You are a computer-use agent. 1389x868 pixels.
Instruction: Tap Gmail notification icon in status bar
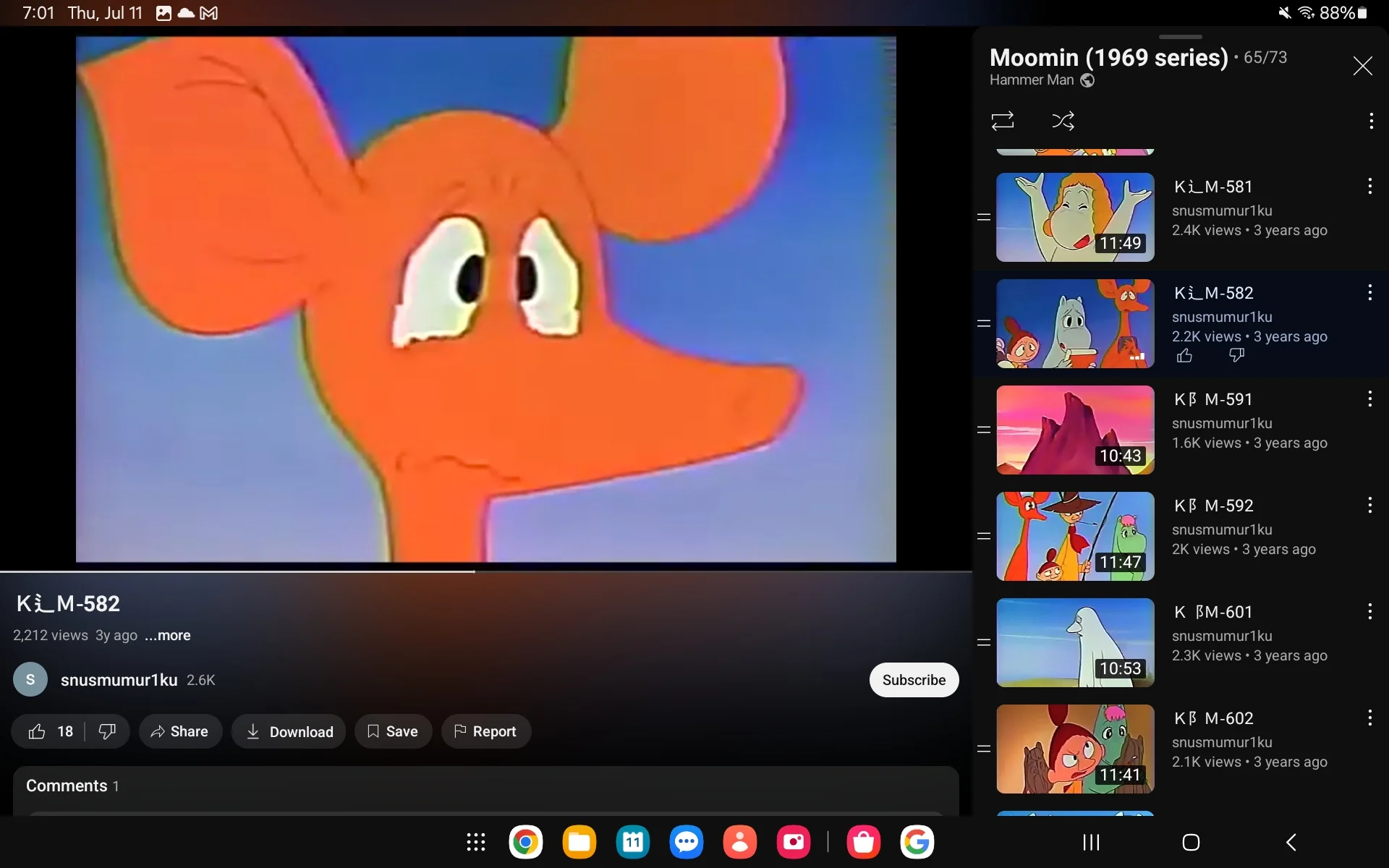tap(209, 13)
